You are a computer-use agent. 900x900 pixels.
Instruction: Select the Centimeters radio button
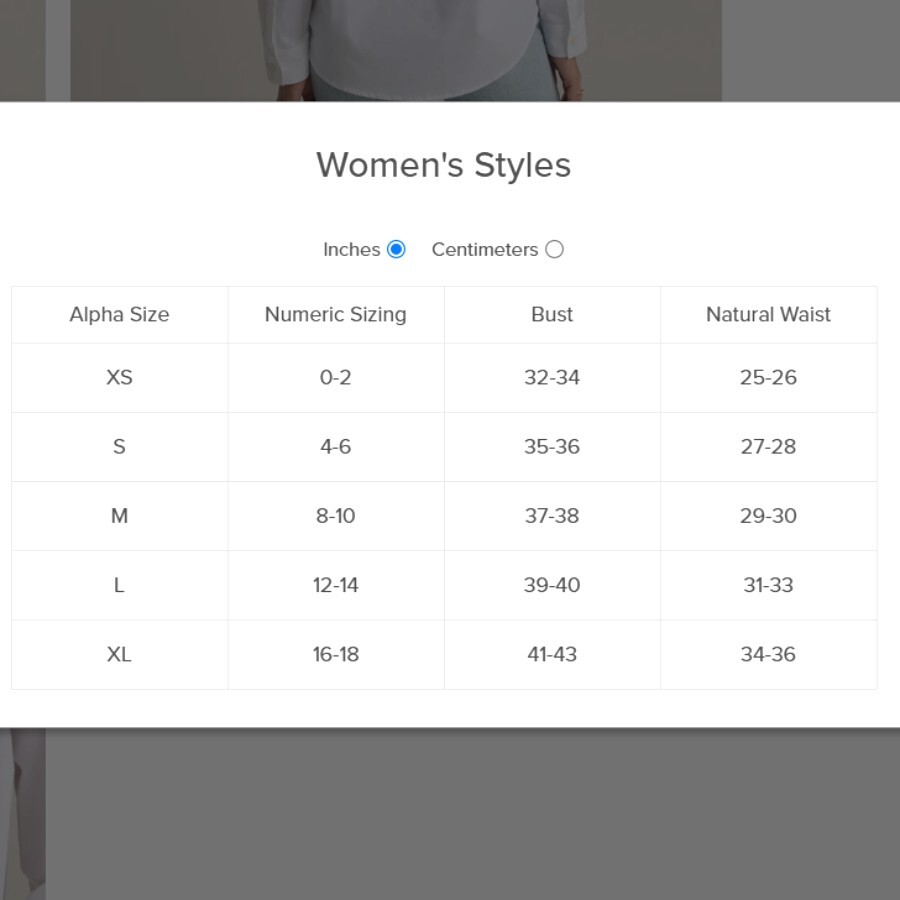554,250
